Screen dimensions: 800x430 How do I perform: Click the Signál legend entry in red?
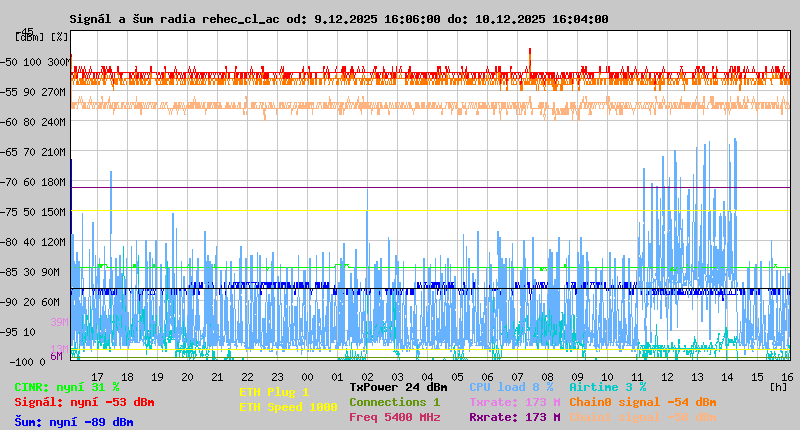(x=84, y=402)
